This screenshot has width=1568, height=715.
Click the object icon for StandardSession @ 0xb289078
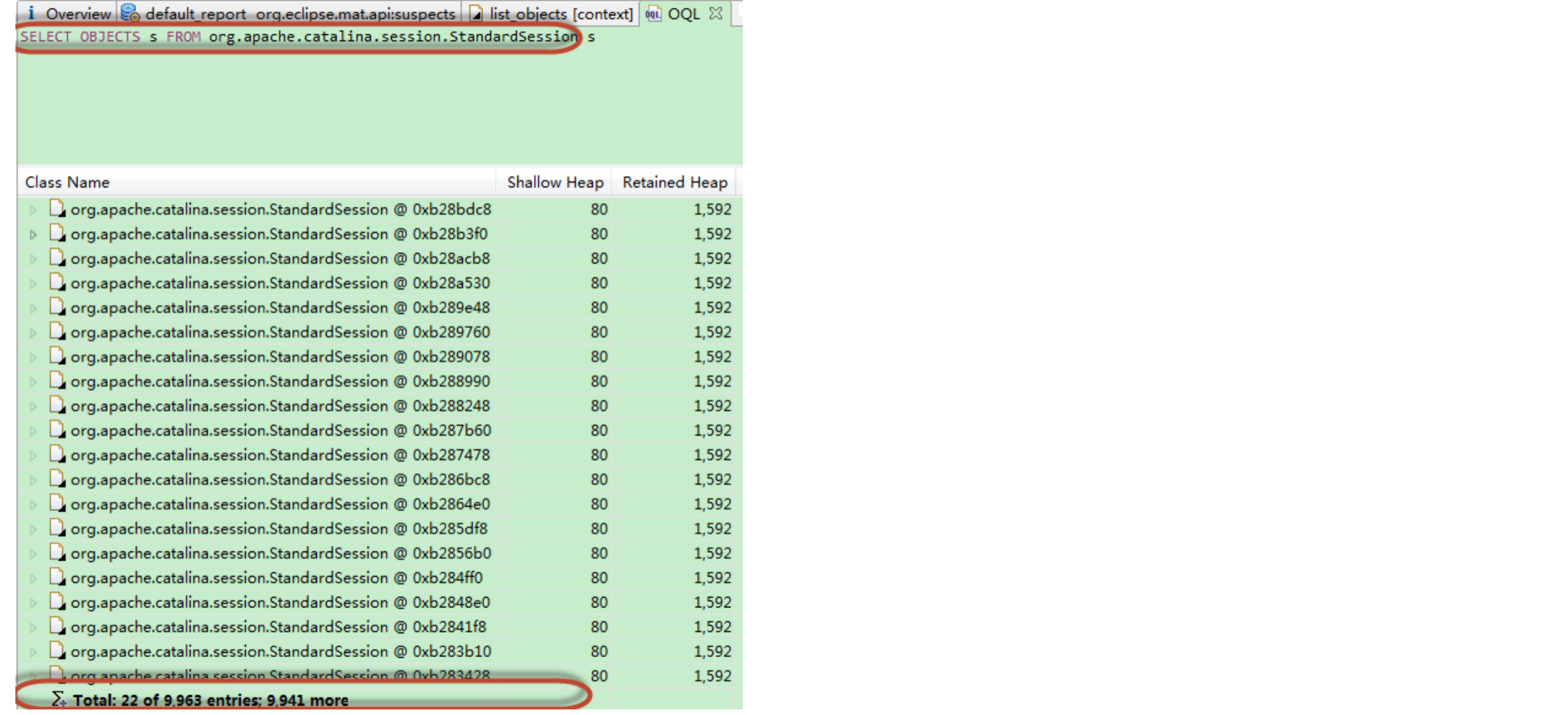(x=57, y=356)
